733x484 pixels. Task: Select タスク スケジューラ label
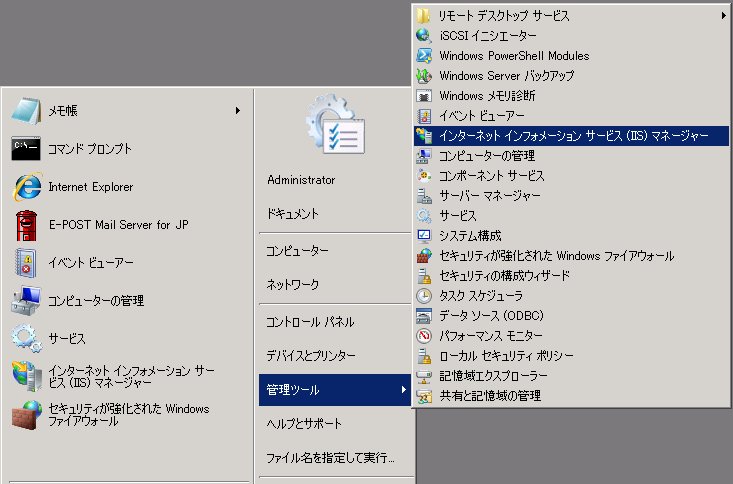pyautogui.click(x=481, y=296)
